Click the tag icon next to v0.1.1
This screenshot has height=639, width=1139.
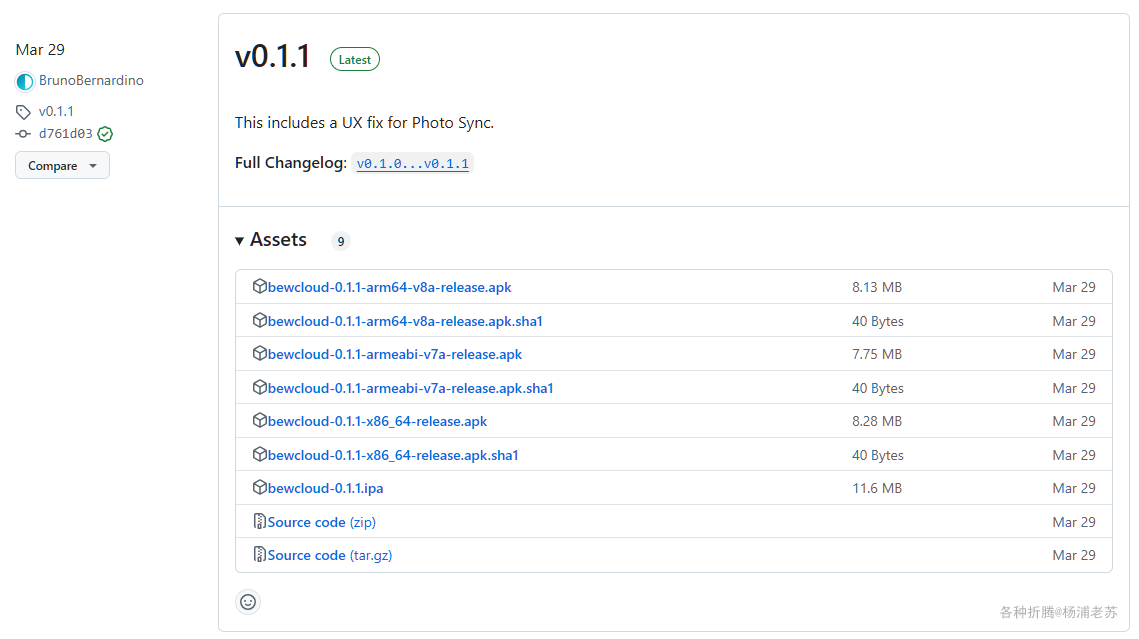[x=24, y=112]
